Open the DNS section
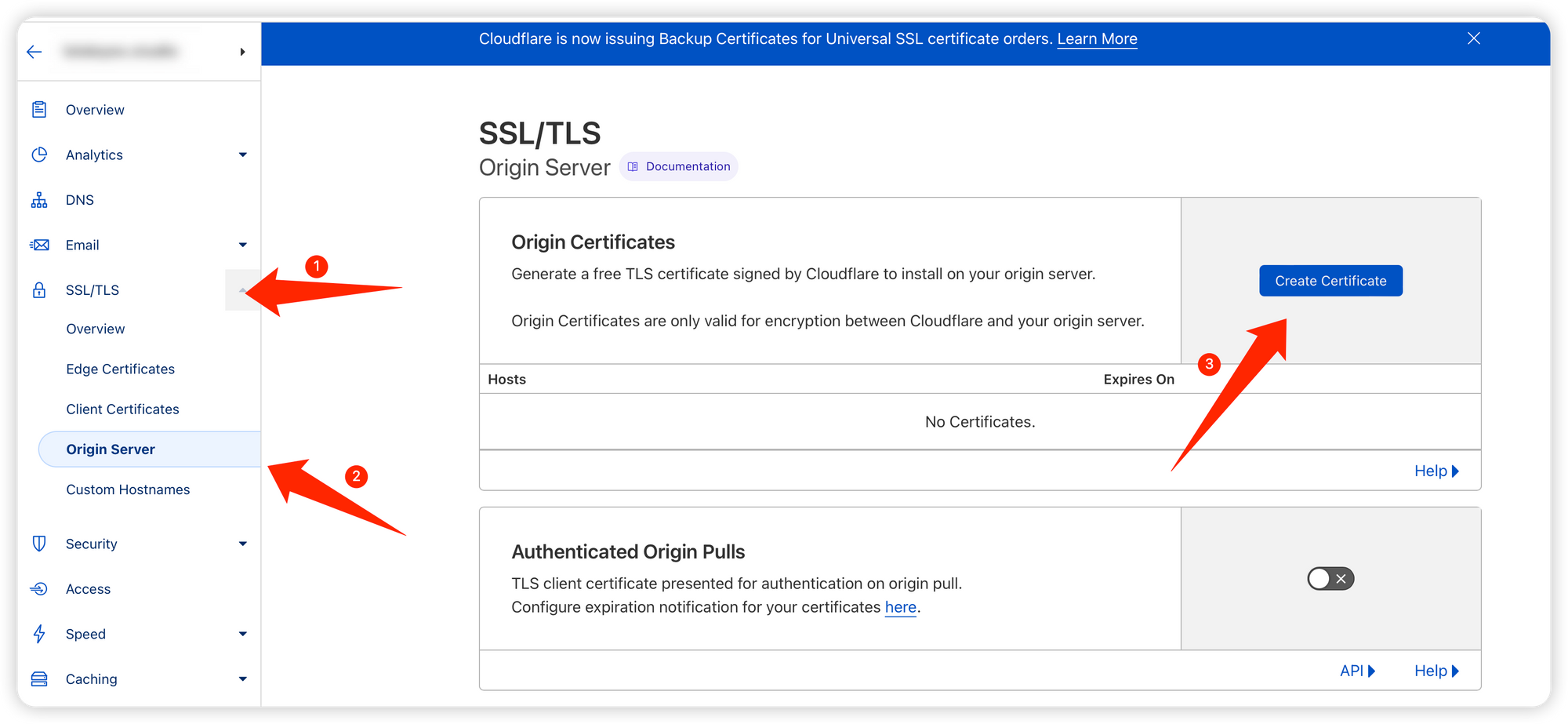1568x724 pixels. (x=80, y=200)
